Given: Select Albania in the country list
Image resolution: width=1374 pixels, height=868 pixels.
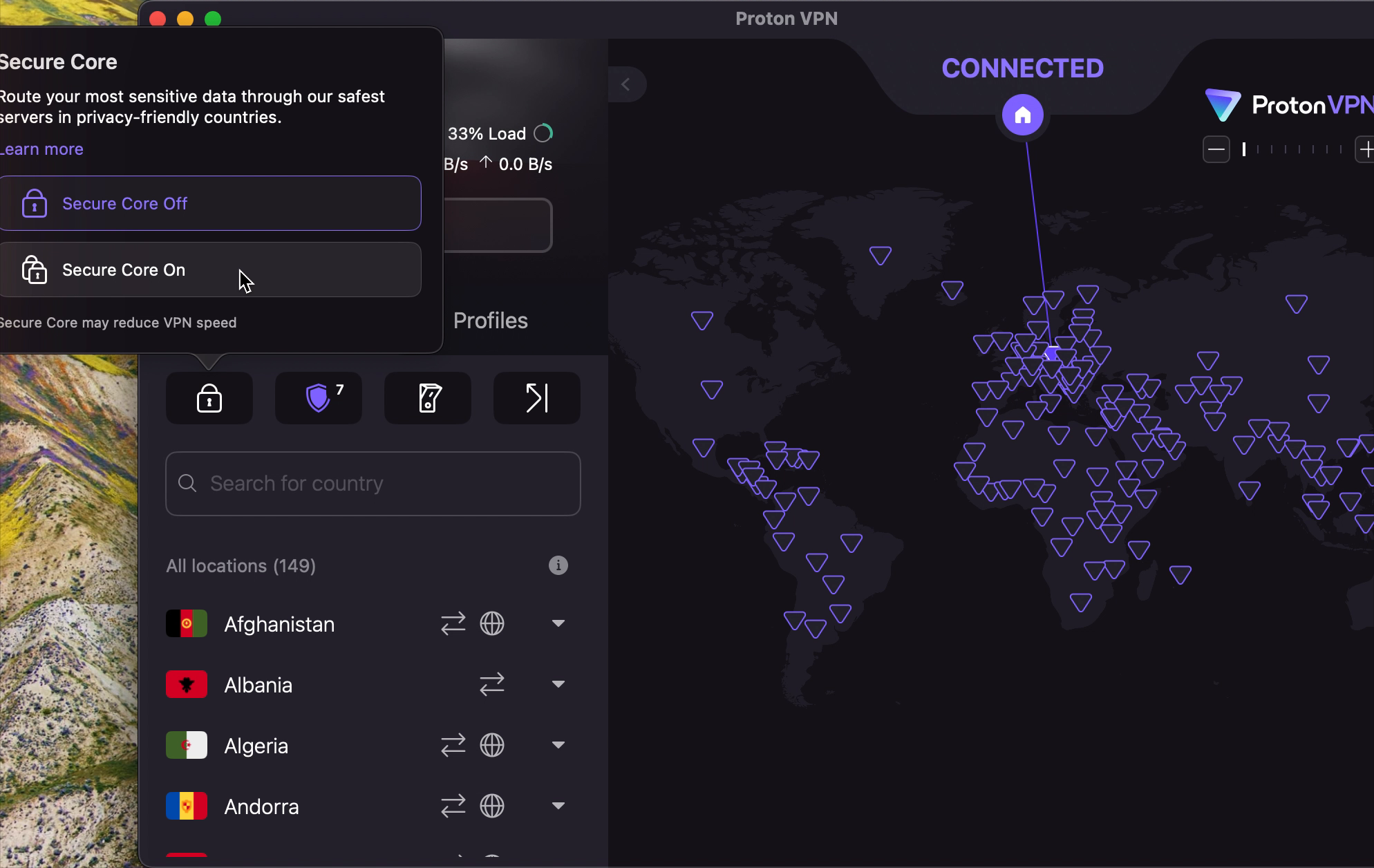Looking at the screenshot, I should pyautogui.click(x=373, y=685).
